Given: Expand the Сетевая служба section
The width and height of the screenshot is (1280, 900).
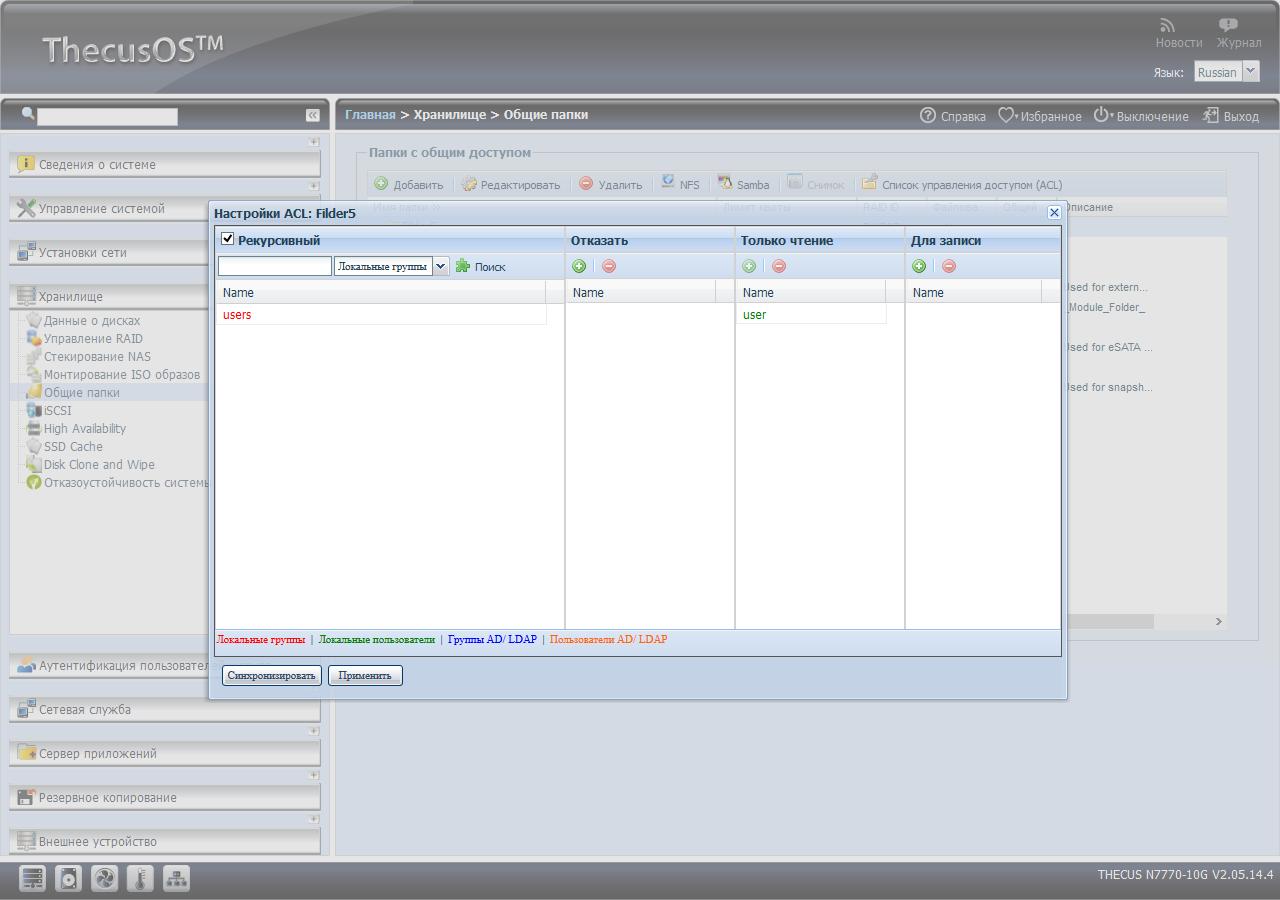Looking at the screenshot, I should (165, 710).
